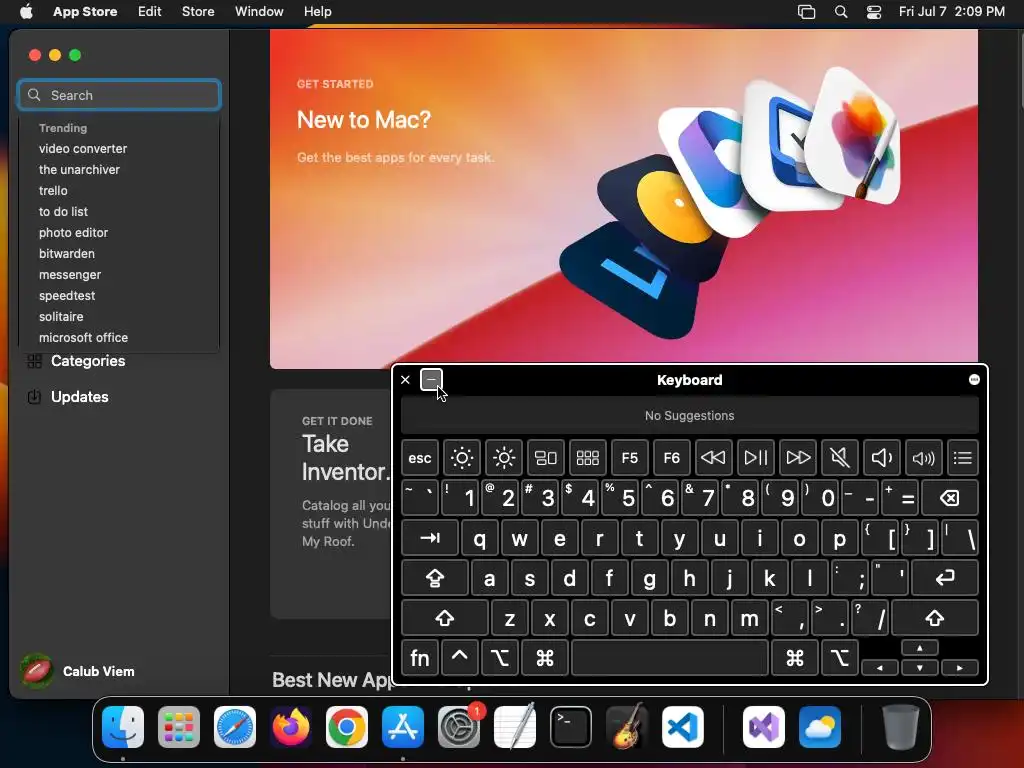Open the Store menu
Screen dimensions: 1024x768
pos(198,12)
